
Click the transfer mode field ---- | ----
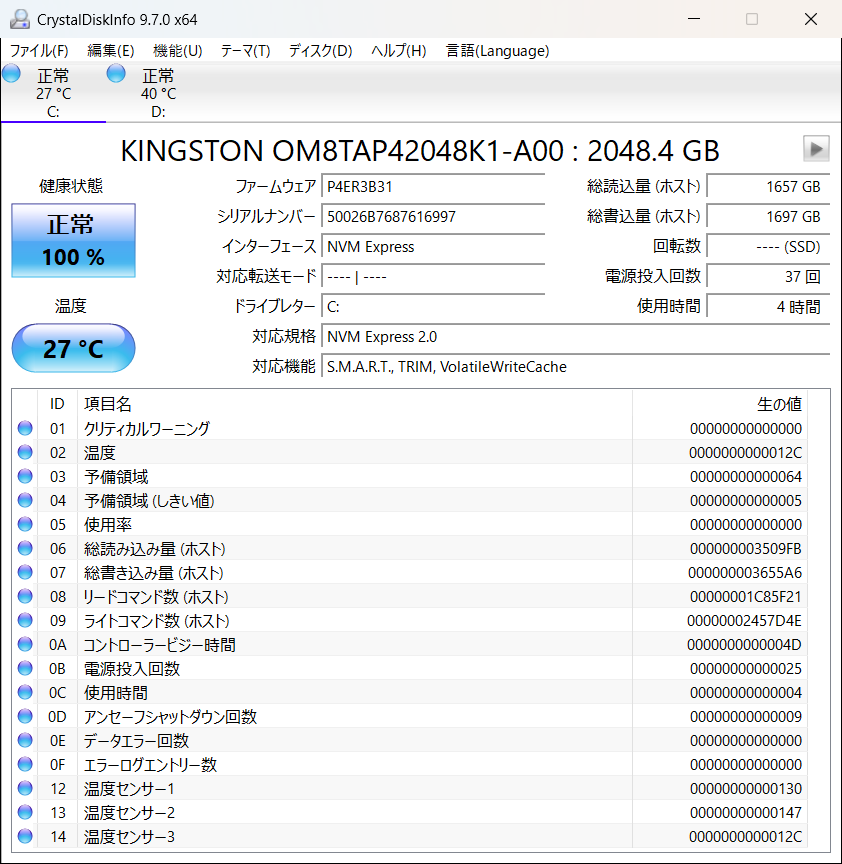pos(433,276)
